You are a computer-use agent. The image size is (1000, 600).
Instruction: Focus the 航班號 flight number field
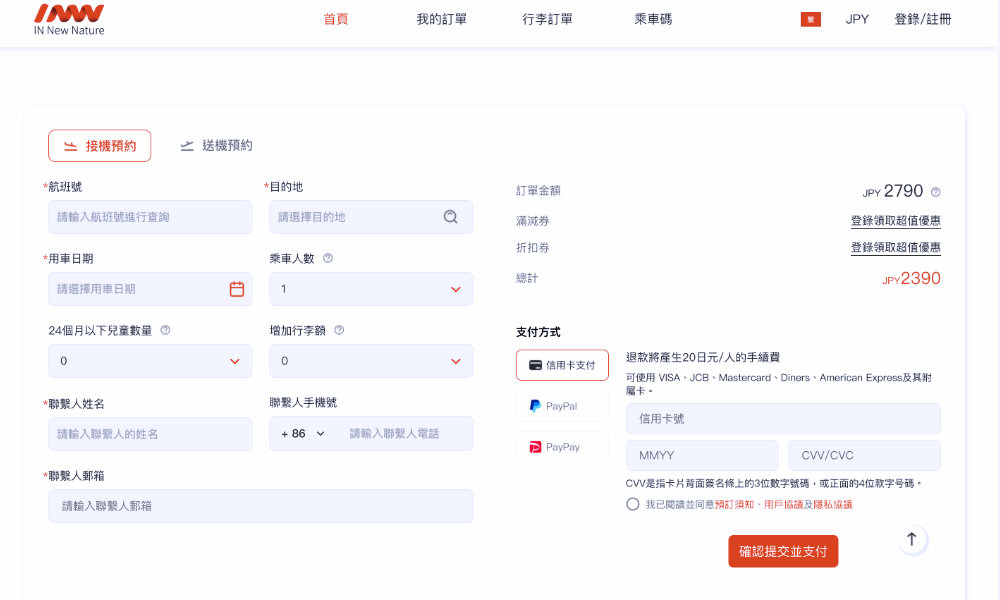click(x=151, y=217)
